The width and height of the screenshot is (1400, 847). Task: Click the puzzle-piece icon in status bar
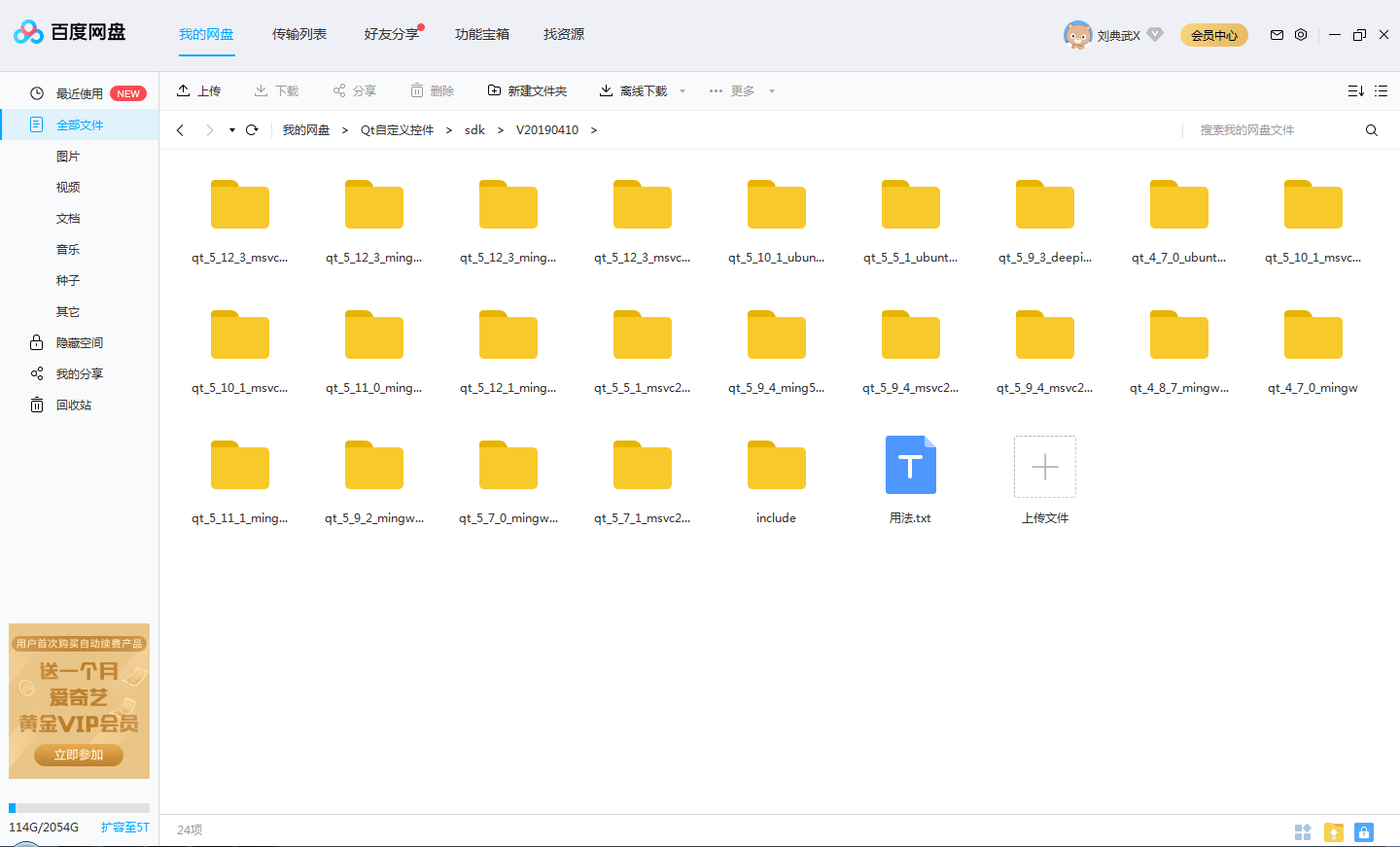(x=1303, y=832)
